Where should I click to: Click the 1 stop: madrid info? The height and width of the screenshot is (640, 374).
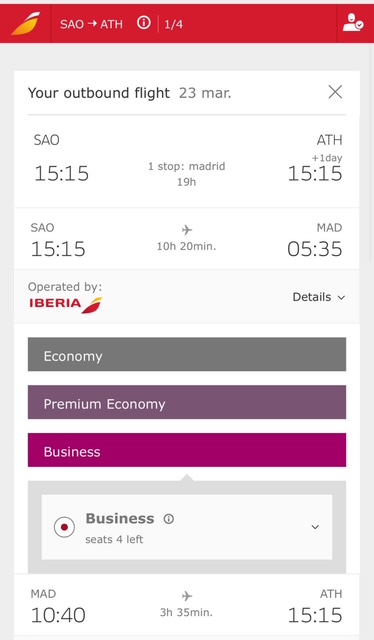[x=187, y=167]
